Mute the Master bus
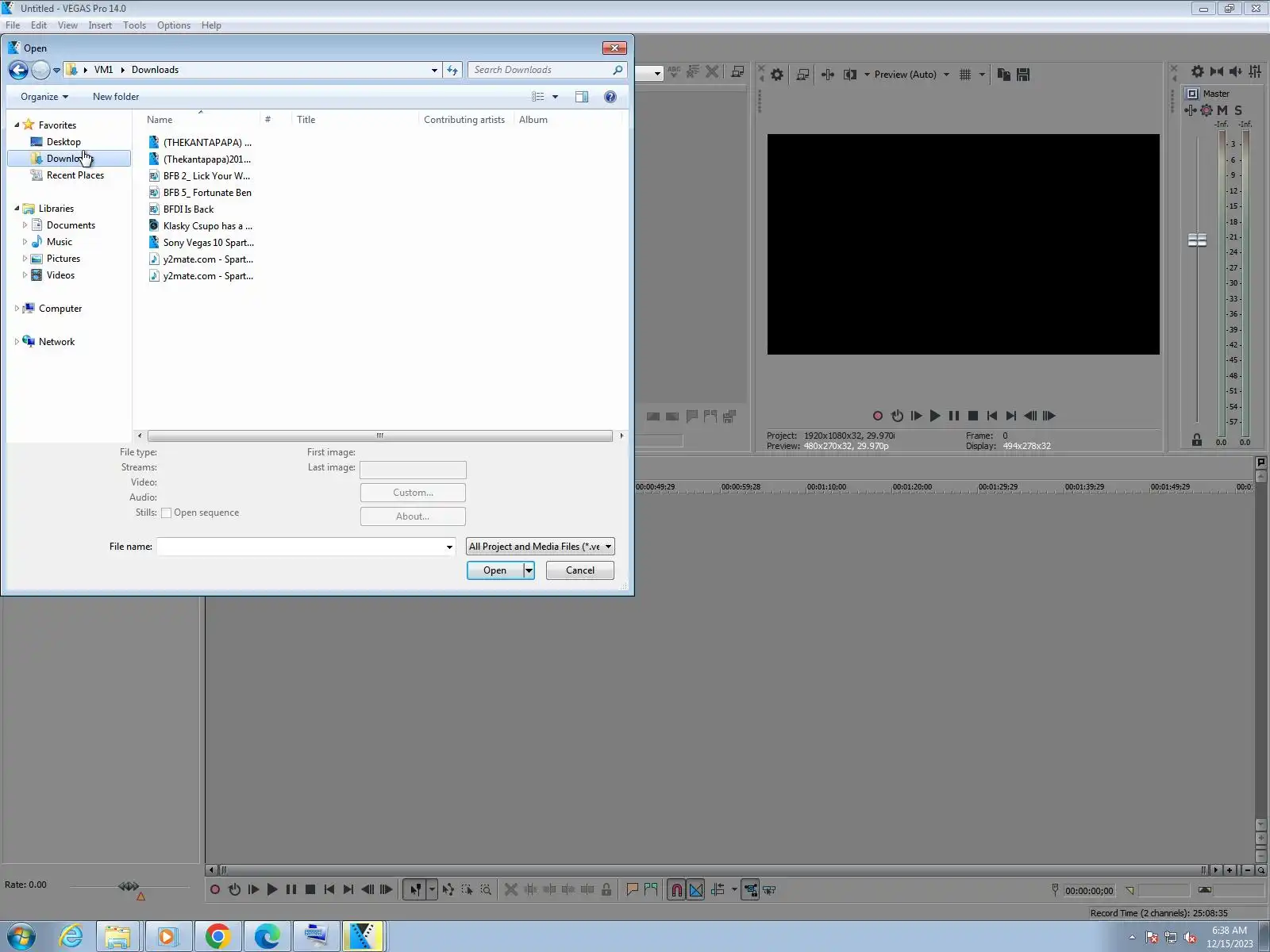This screenshot has height=952, width=1270. pos(1222,110)
